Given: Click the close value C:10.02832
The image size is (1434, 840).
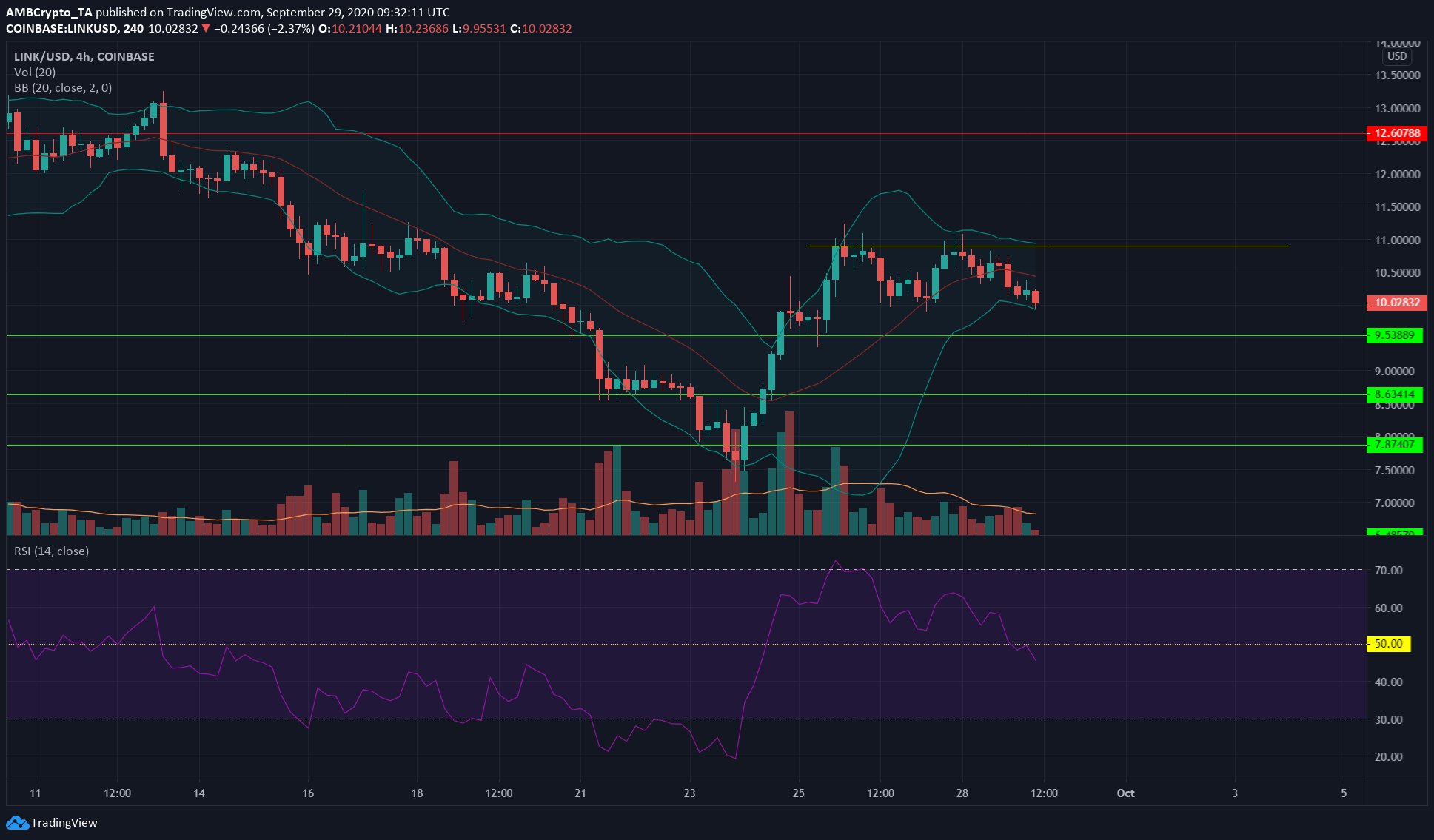Looking at the screenshot, I should pyautogui.click(x=541, y=28).
